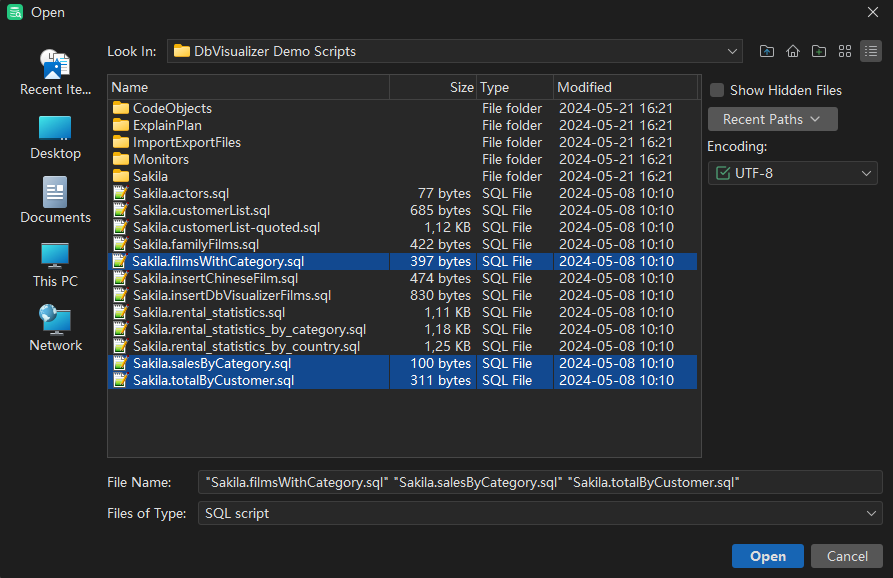Viewport: 893px width, 578px height.
Task: Click the Open button
Action: coord(767,556)
